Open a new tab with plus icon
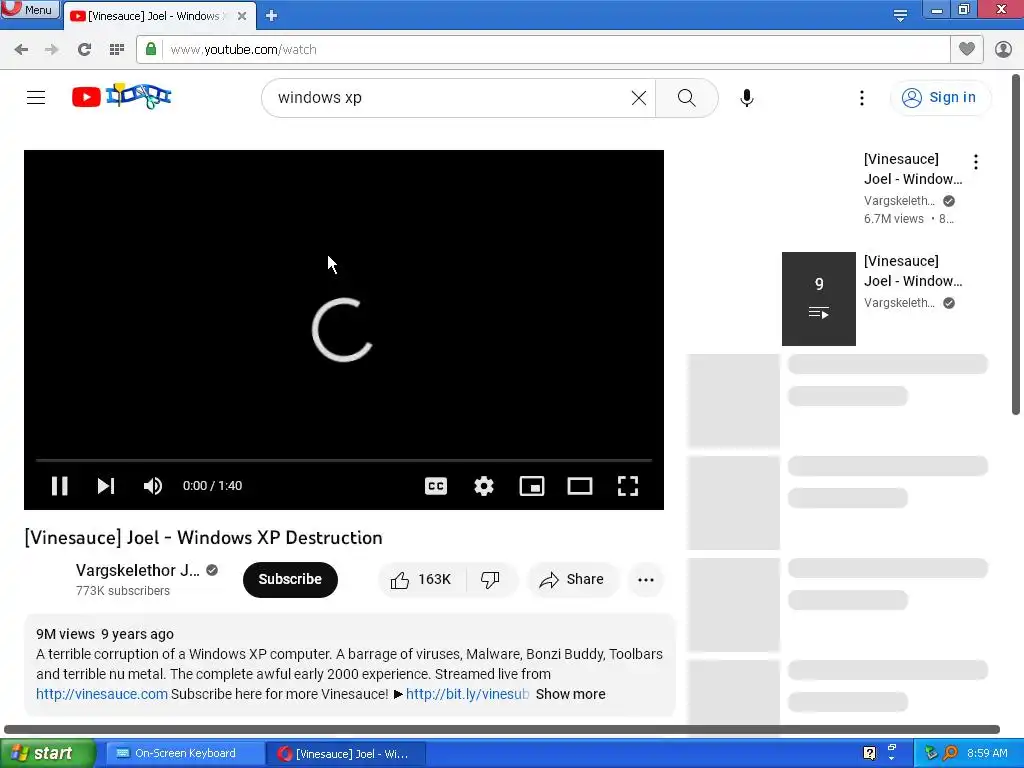Image resolution: width=1024 pixels, height=768 pixels. pyautogui.click(x=272, y=16)
